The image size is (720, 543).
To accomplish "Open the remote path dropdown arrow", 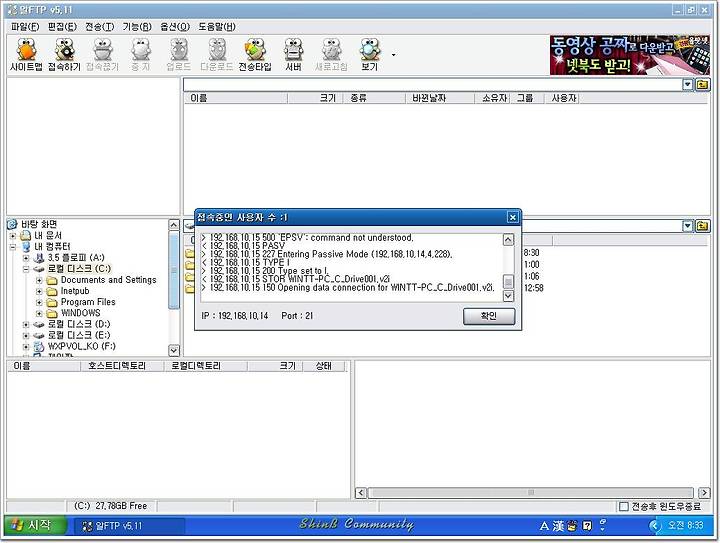I will point(687,84).
